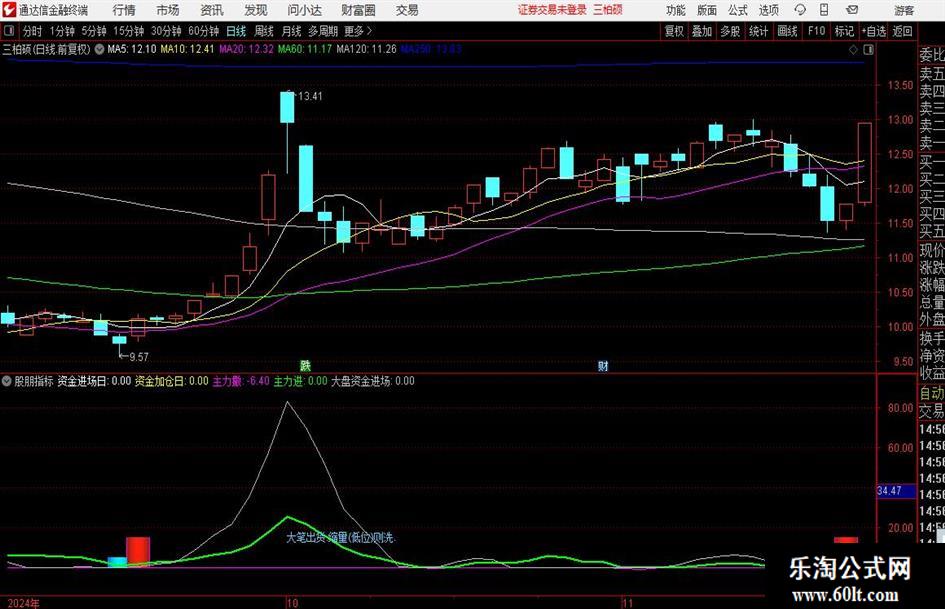Toggle the left sidebar panel icon
The width and height of the screenshot is (945, 609).
point(8,31)
